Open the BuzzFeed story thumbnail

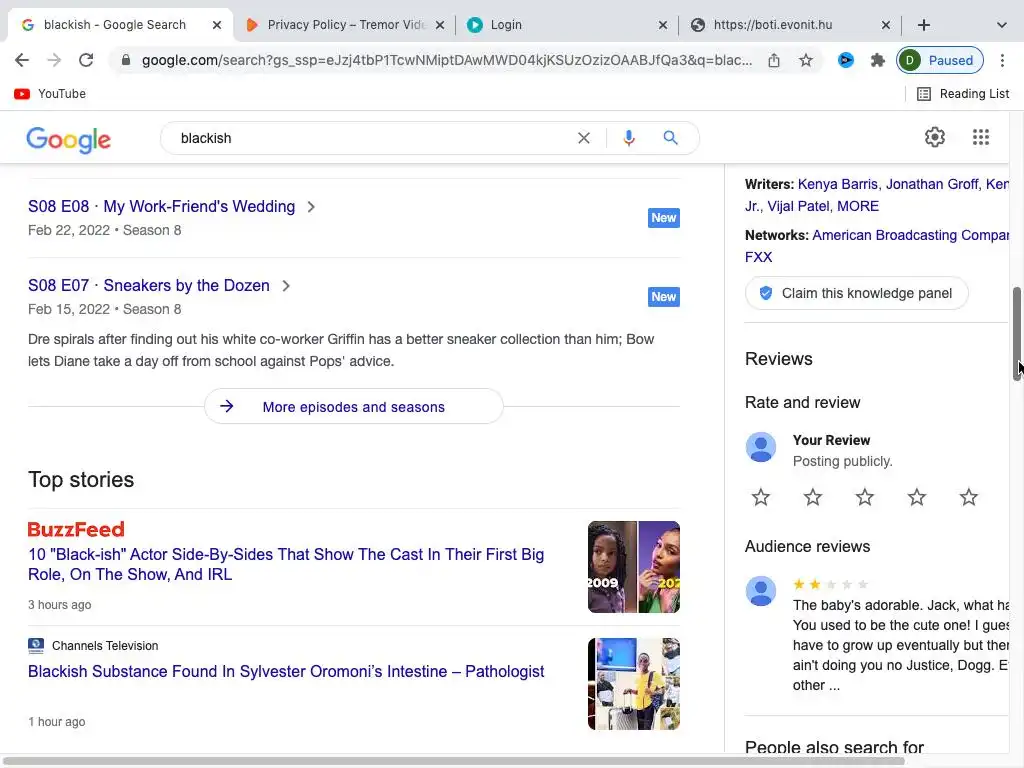coord(633,567)
